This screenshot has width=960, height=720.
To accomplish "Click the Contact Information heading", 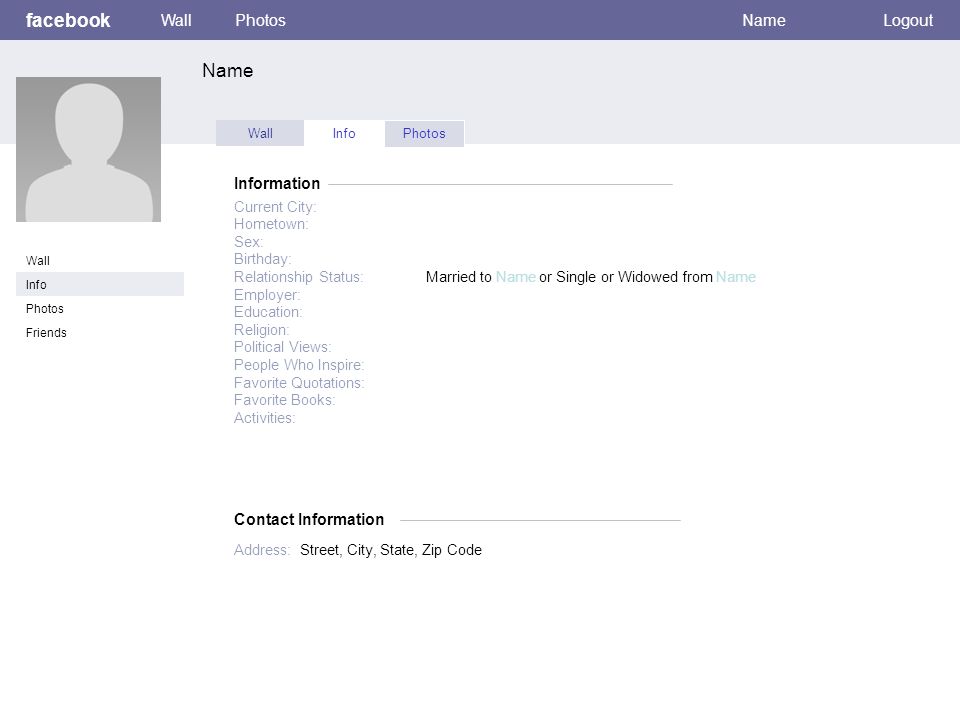I will 309,519.
